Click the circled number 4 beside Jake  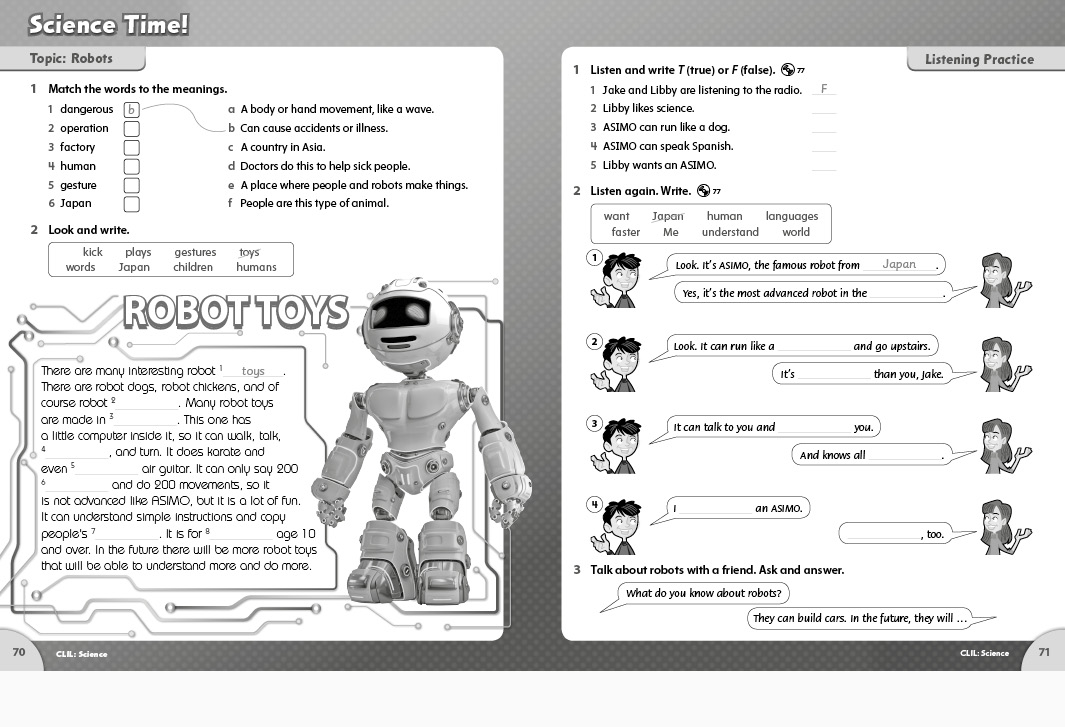594,504
